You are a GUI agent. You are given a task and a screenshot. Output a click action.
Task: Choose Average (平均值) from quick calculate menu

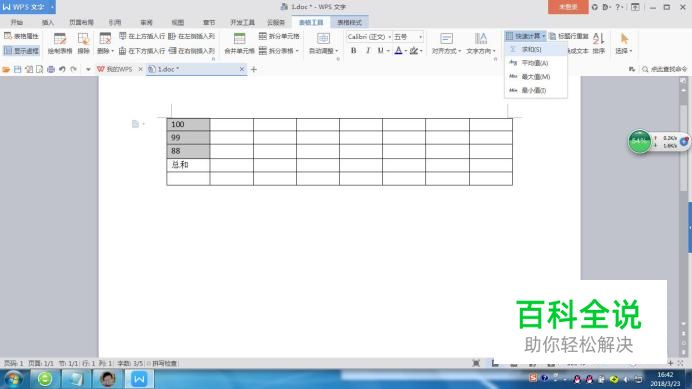click(535, 63)
